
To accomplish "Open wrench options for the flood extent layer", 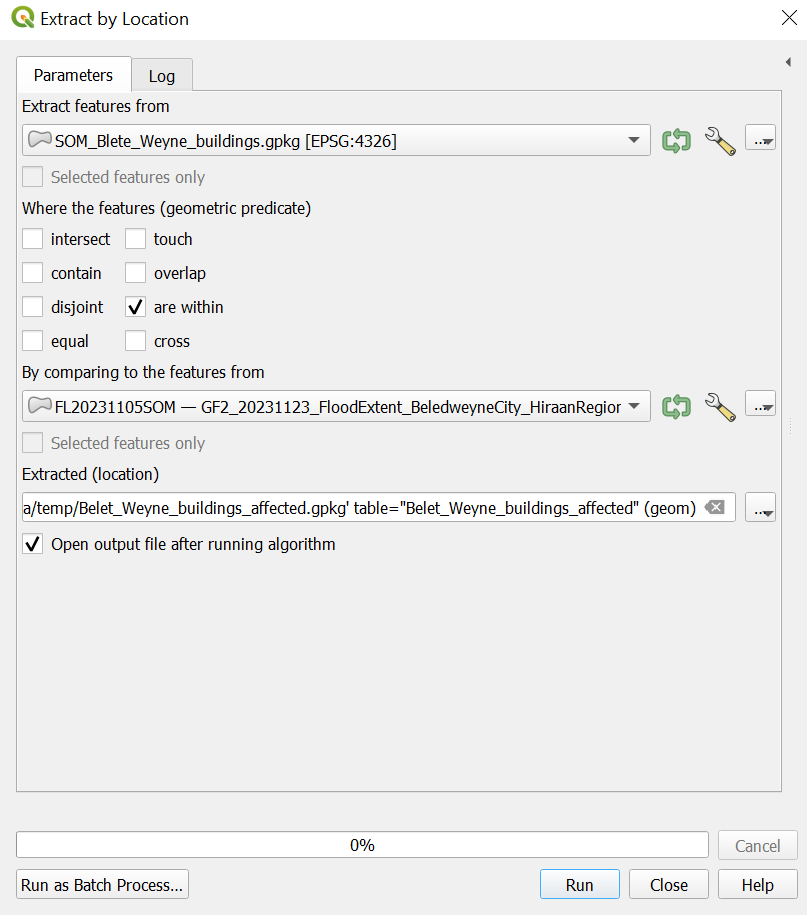I will point(720,407).
